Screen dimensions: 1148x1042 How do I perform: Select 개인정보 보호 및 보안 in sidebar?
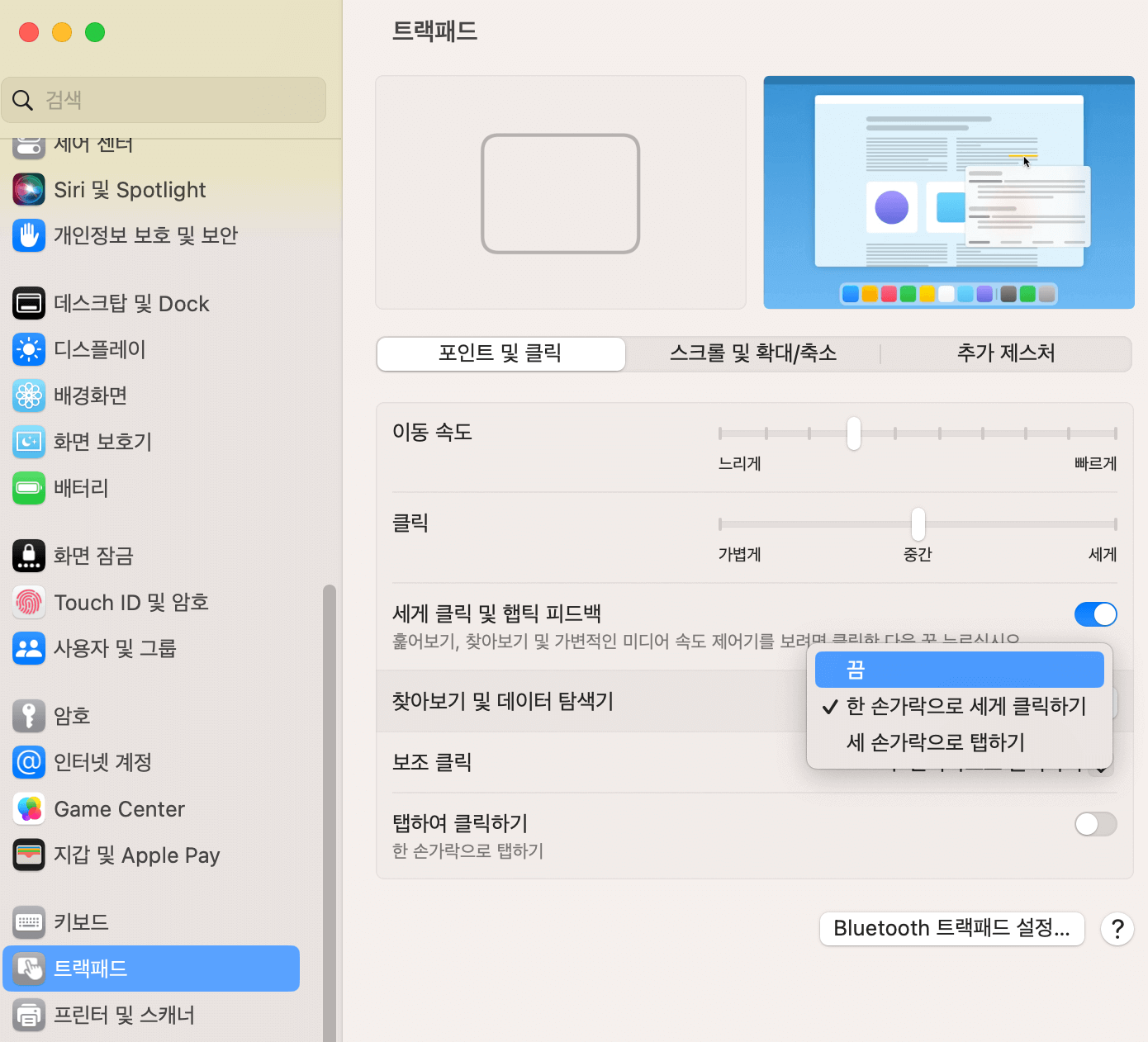coord(145,234)
